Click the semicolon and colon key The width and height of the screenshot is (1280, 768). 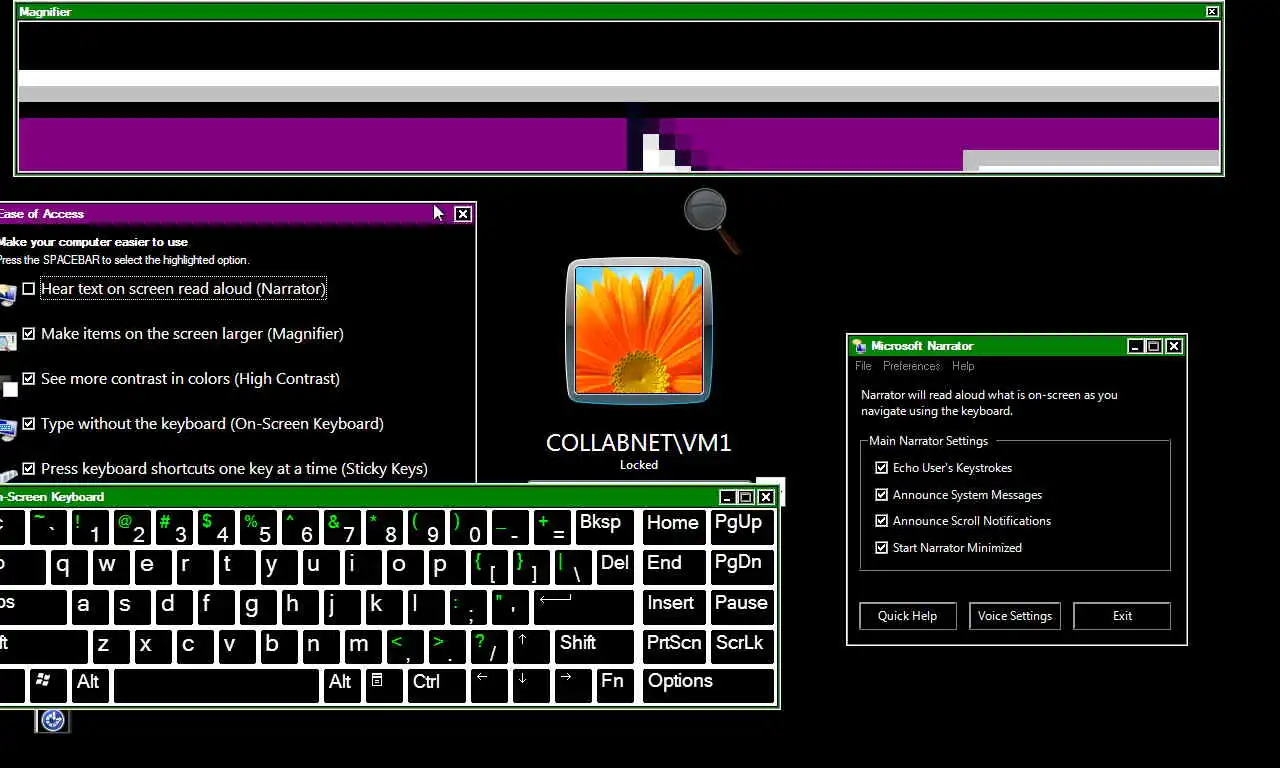[x=467, y=606]
